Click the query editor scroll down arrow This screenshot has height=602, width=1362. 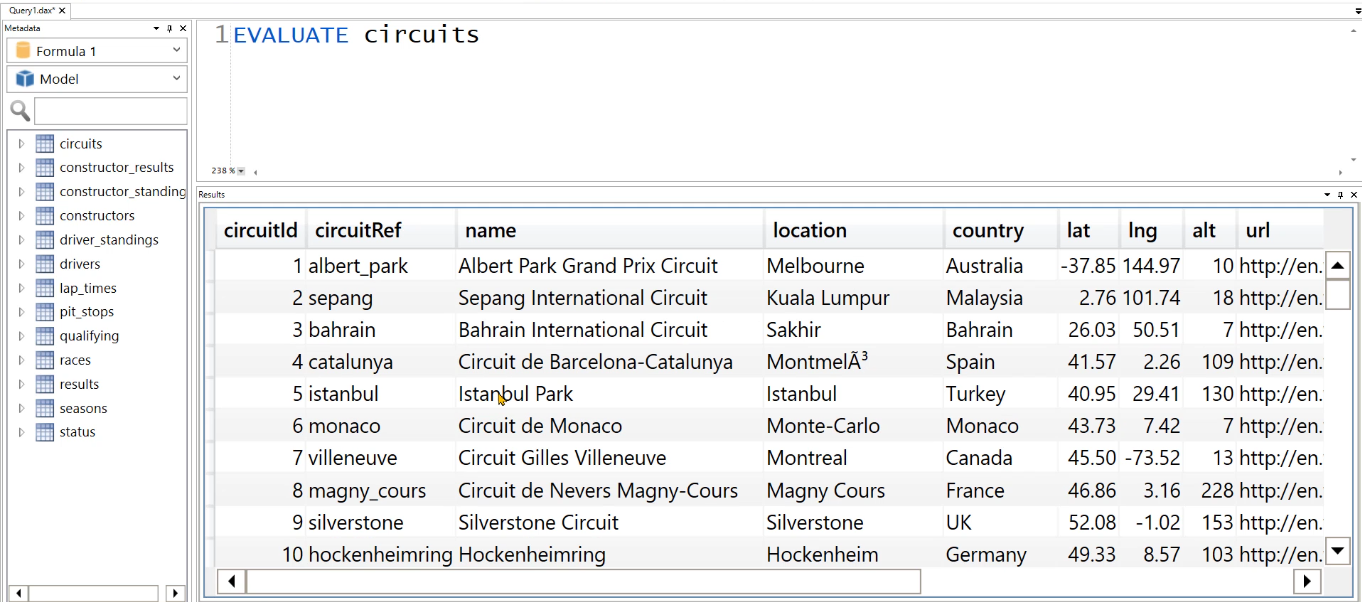point(1354,159)
